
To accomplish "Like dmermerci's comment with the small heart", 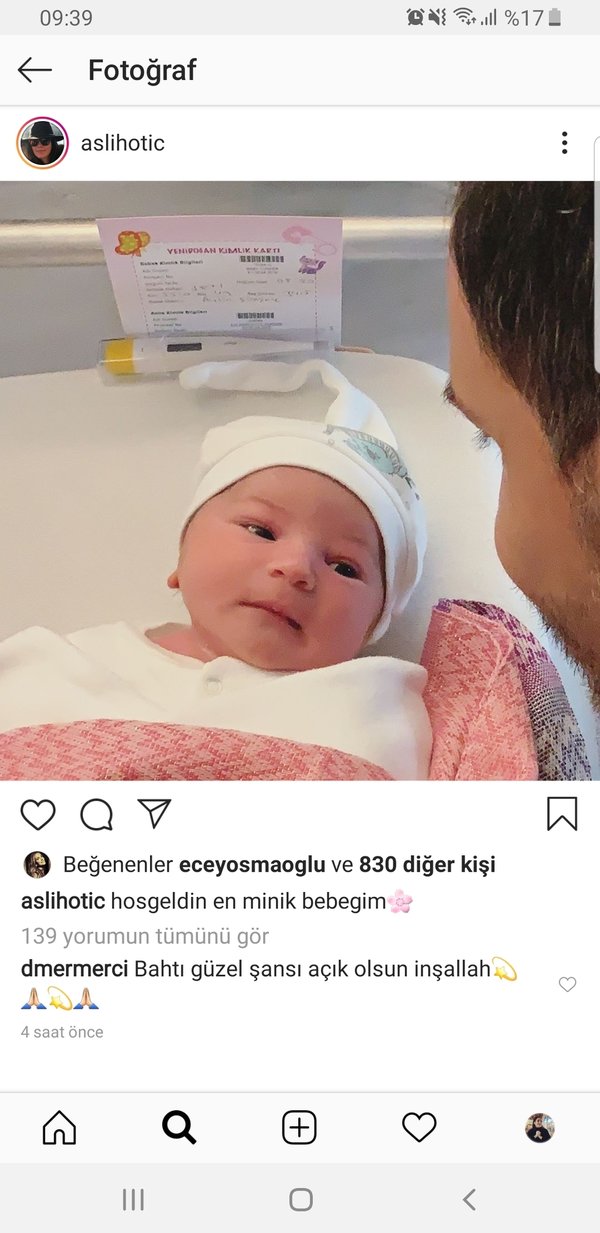I will pyautogui.click(x=567, y=985).
